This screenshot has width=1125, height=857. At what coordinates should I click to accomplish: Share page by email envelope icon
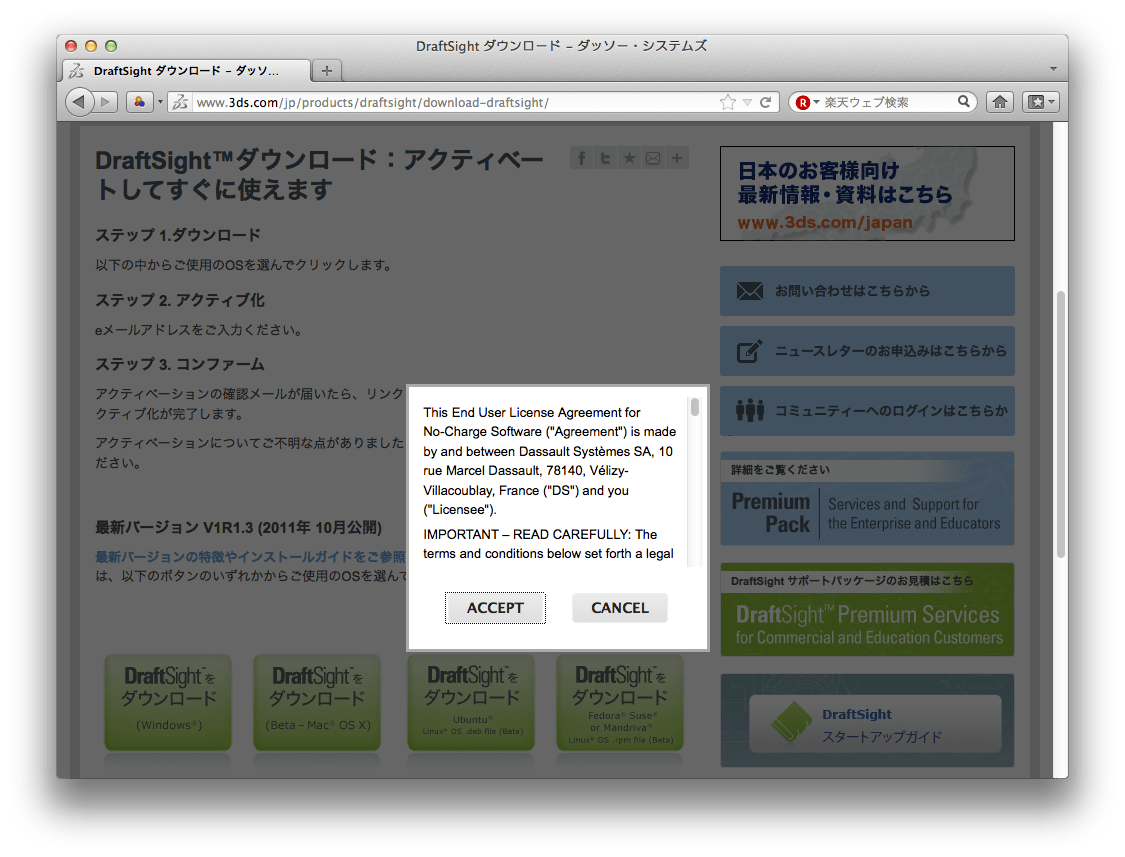pyautogui.click(x=653, y=158)
